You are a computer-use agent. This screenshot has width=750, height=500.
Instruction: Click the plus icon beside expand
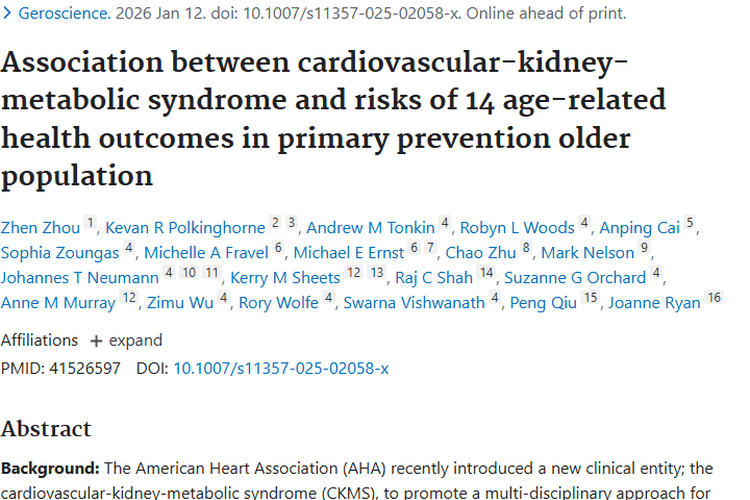tap(96, 340)
